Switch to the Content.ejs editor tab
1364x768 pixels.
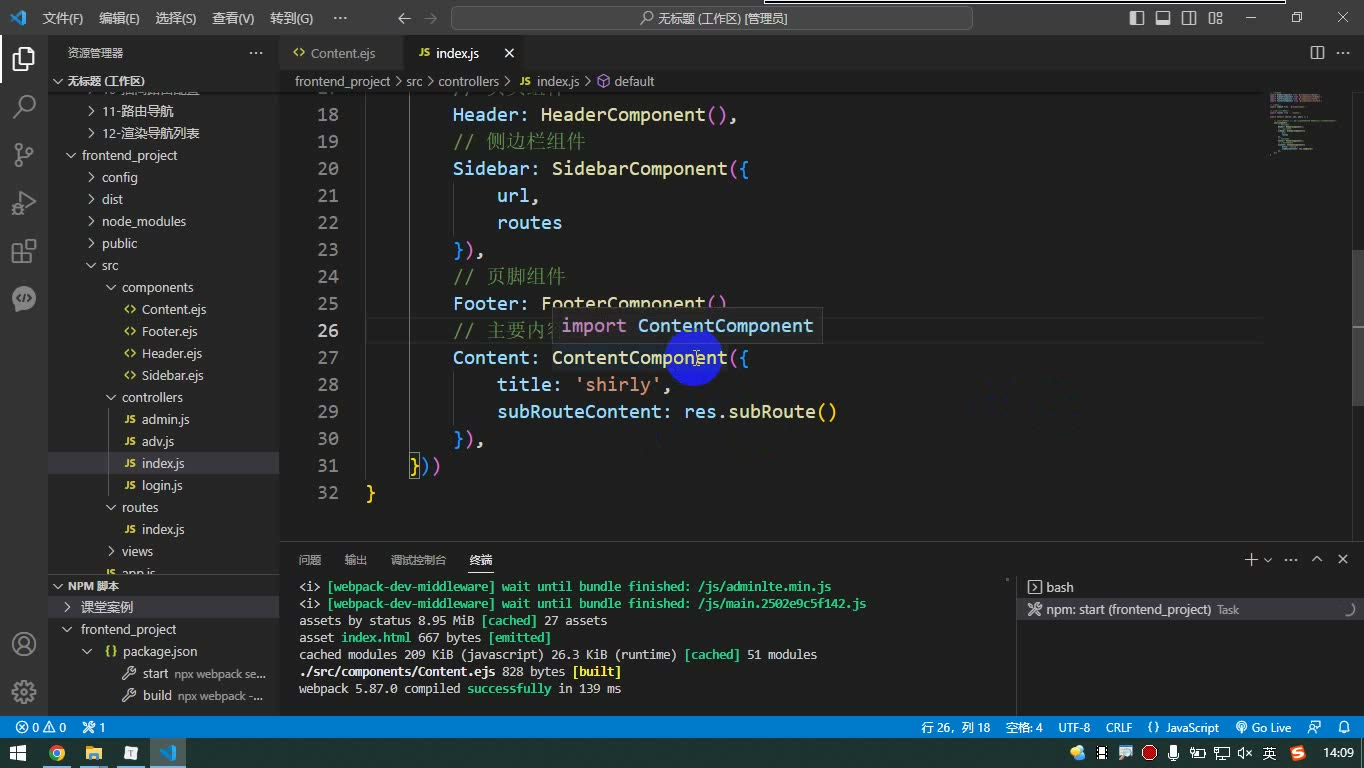[x=343, y=53]
